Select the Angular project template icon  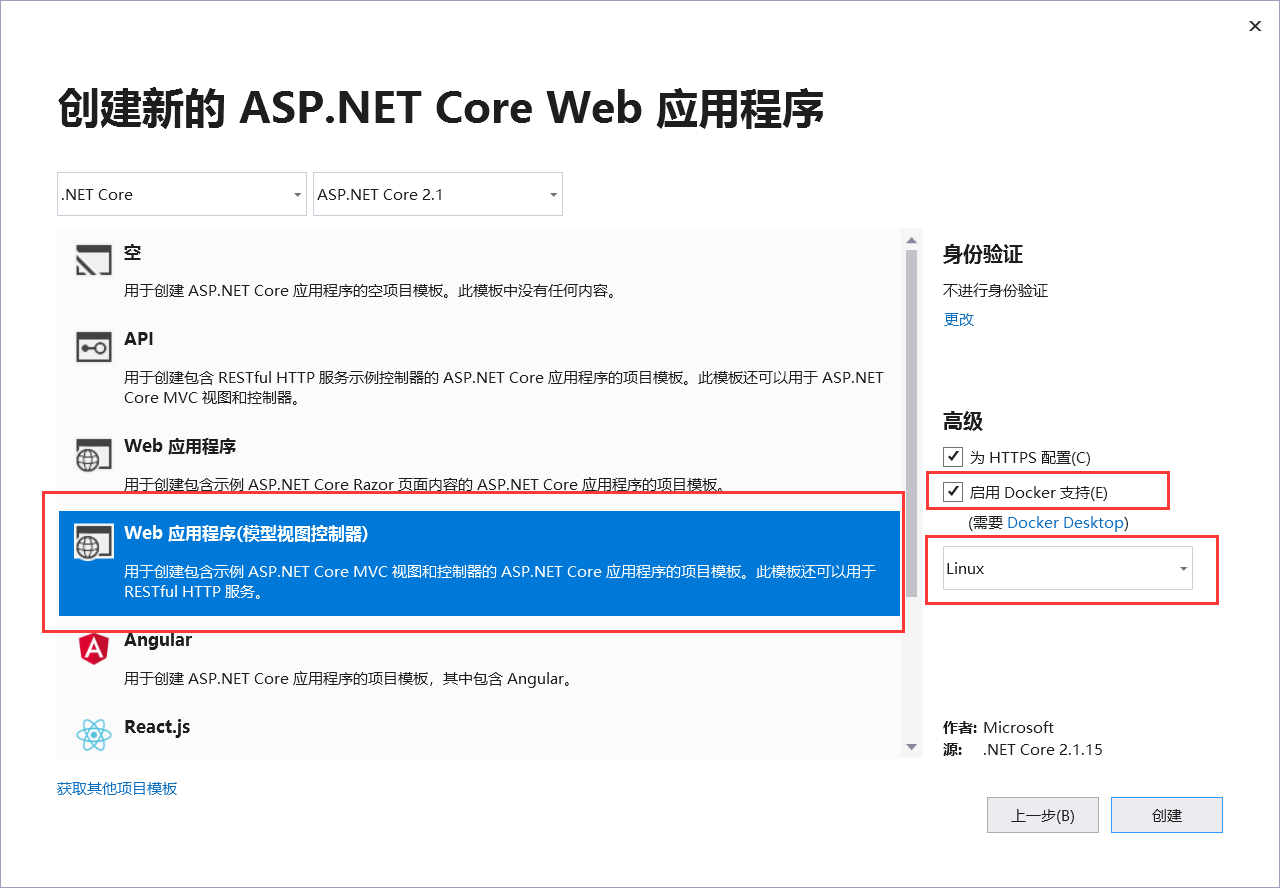(x=93, y=648)
